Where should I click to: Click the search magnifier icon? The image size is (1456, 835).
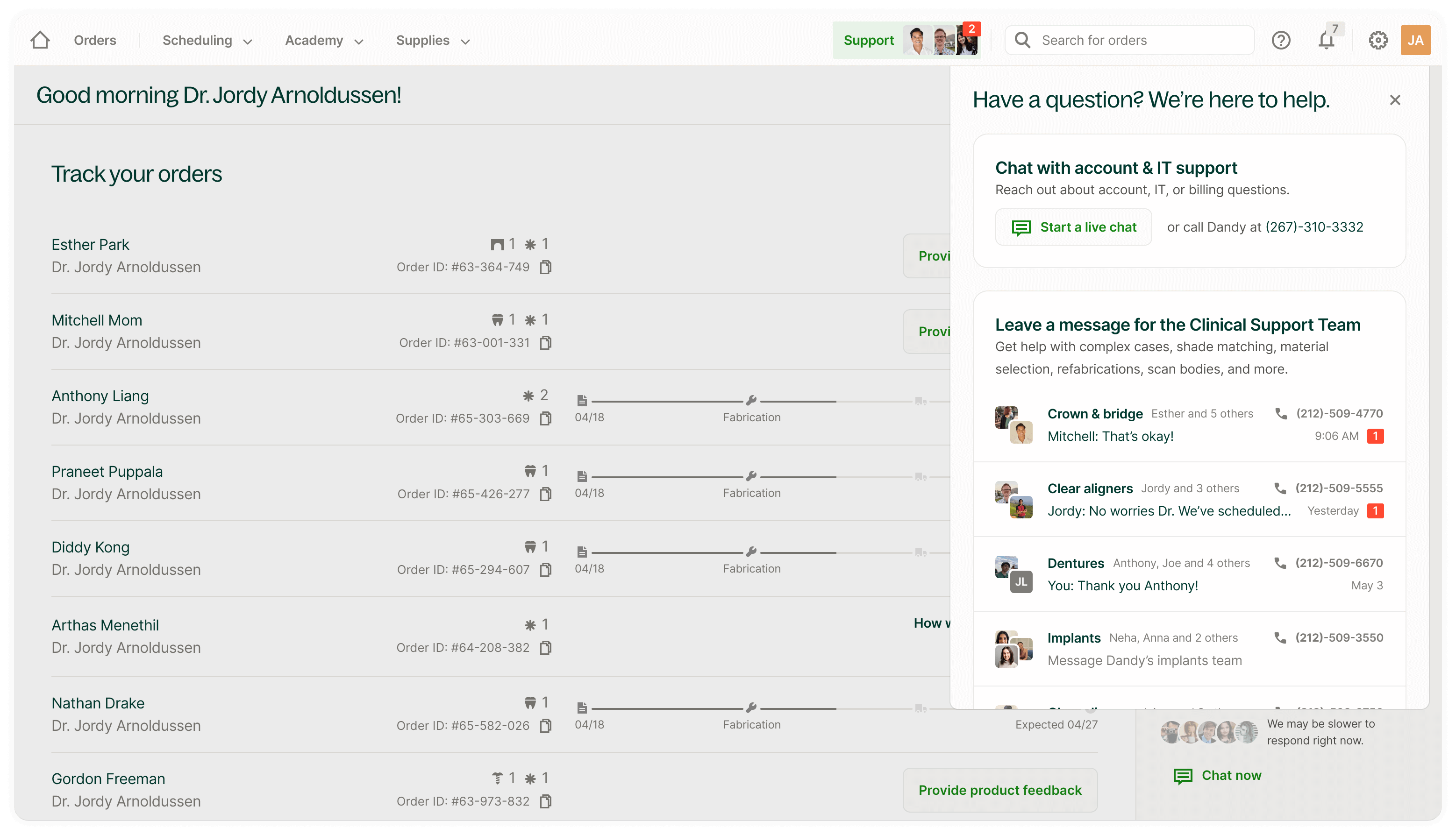click(x=1022, y=40)
